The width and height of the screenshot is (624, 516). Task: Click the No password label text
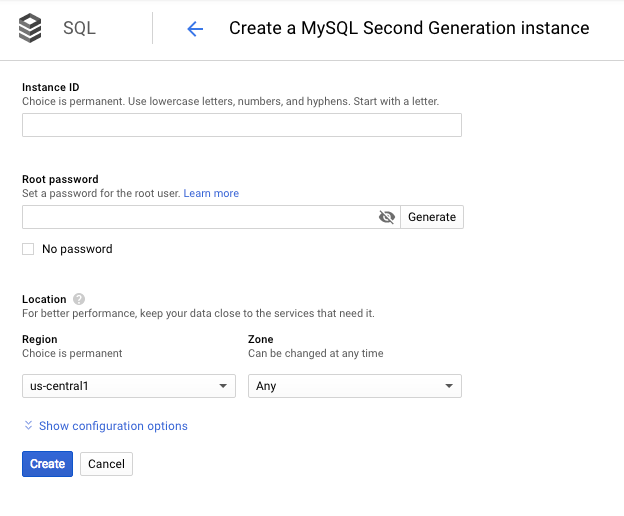point(77,249)
